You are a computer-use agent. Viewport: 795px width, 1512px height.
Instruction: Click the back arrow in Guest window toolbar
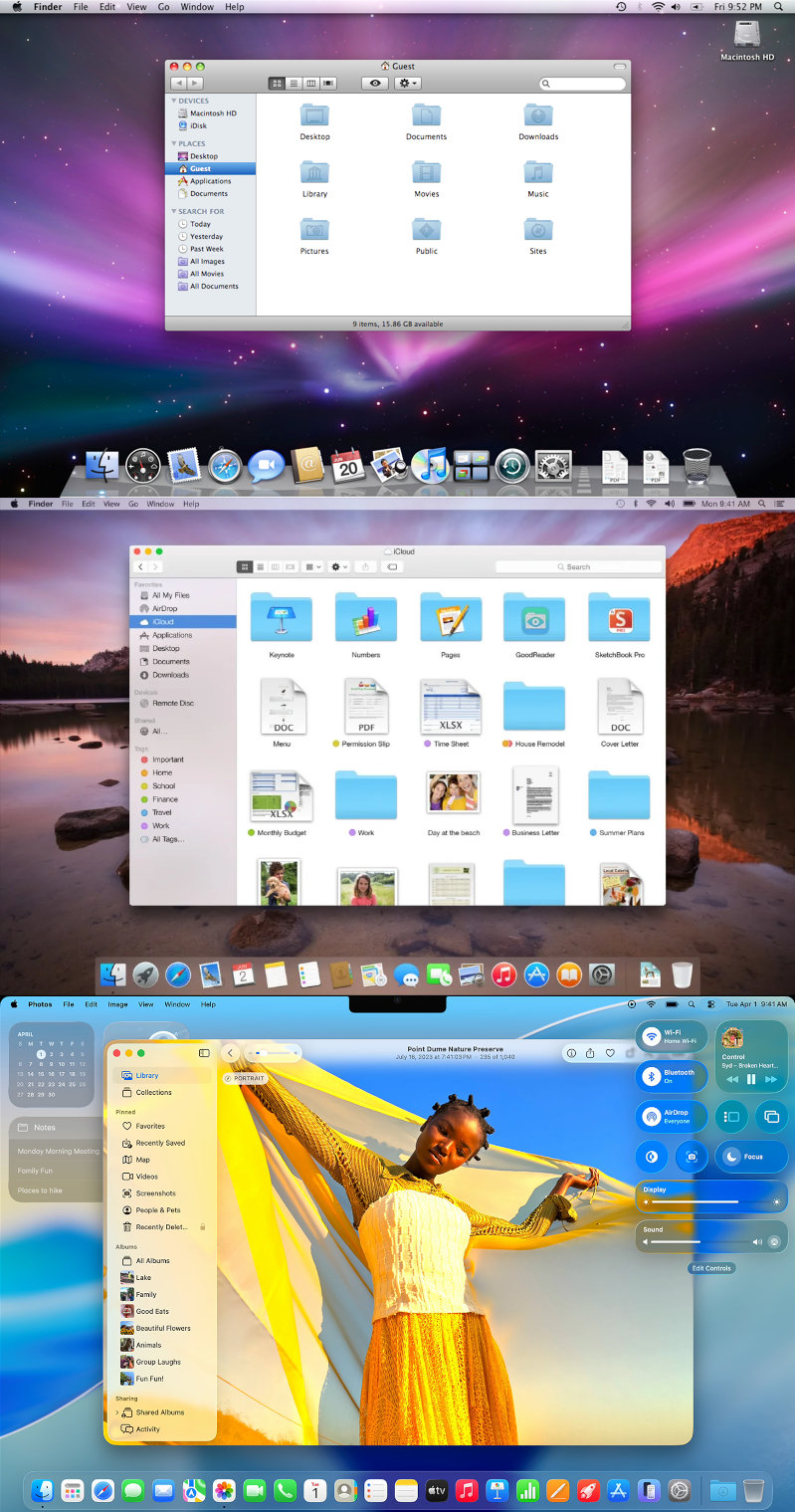178,84
